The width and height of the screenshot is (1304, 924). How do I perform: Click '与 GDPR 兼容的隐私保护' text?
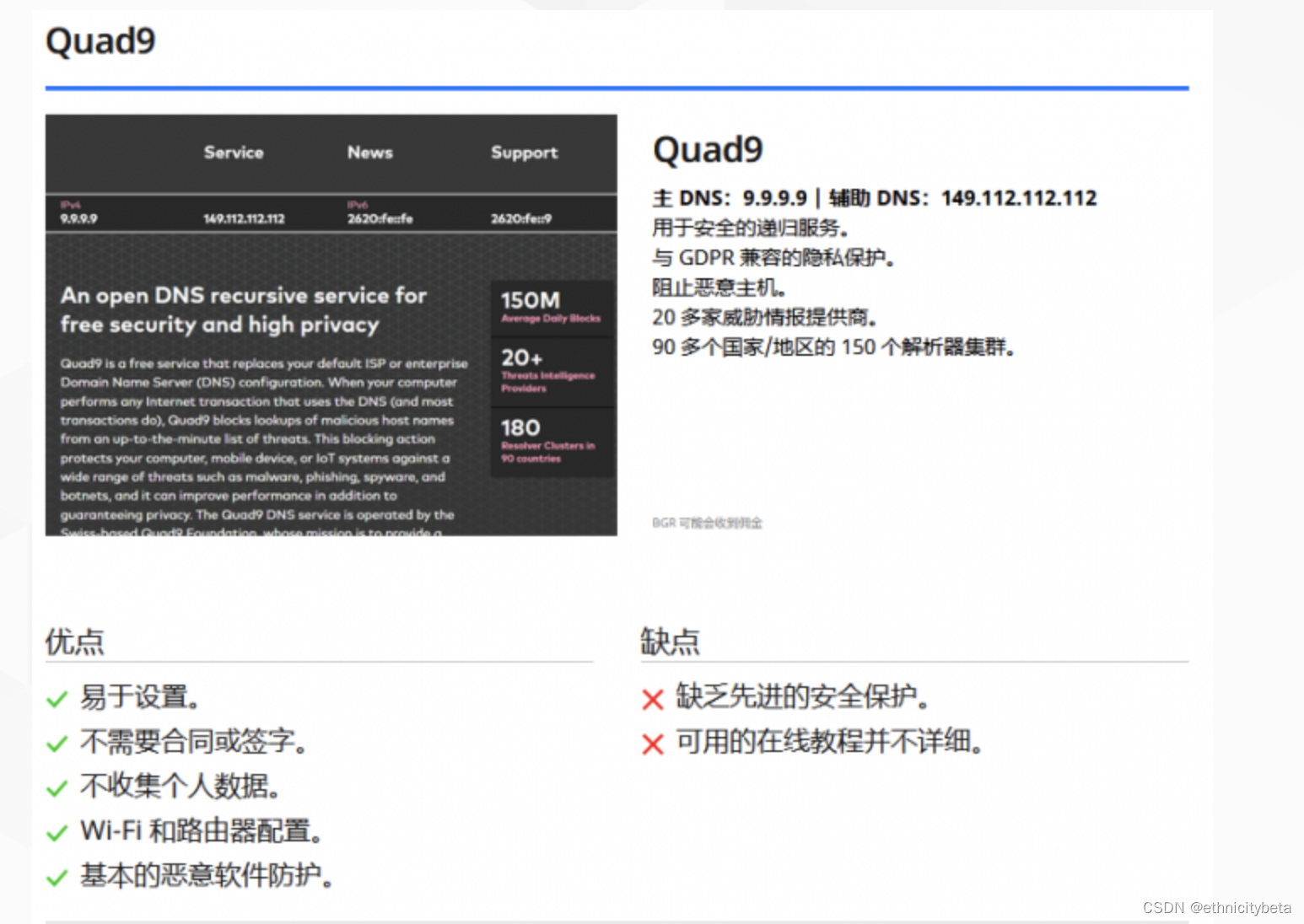pos(773,257)
